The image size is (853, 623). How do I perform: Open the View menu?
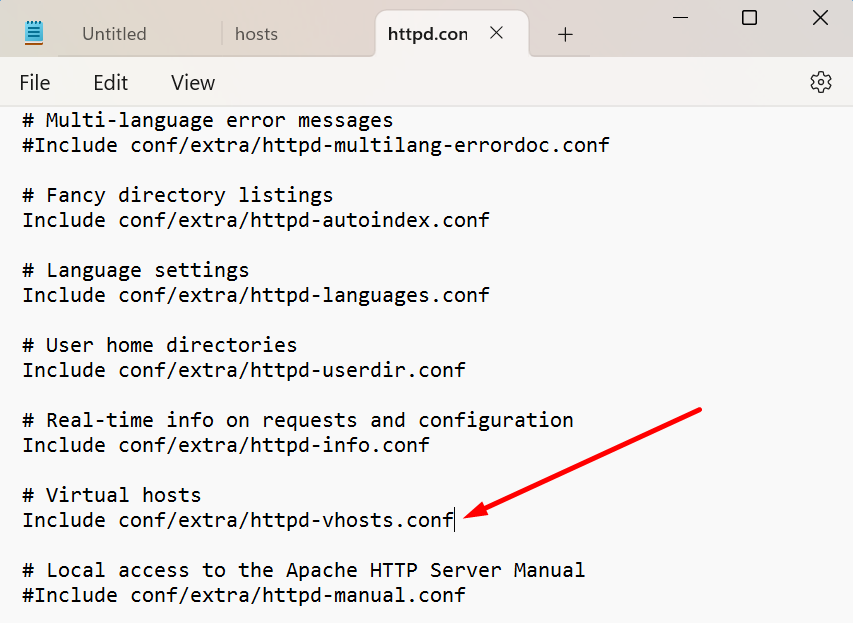[192, 82]
